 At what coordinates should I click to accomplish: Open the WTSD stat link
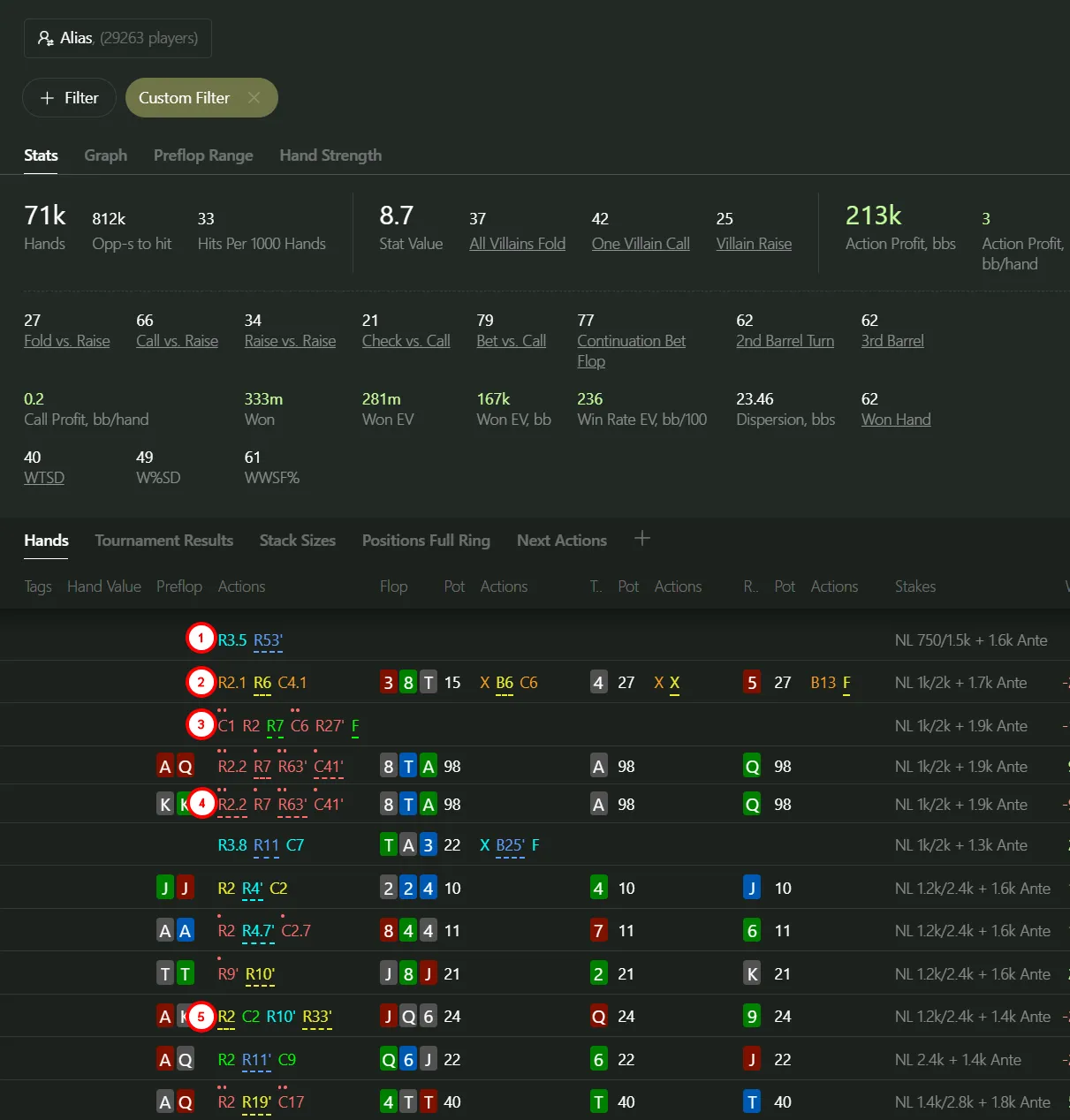click(44, 478)
